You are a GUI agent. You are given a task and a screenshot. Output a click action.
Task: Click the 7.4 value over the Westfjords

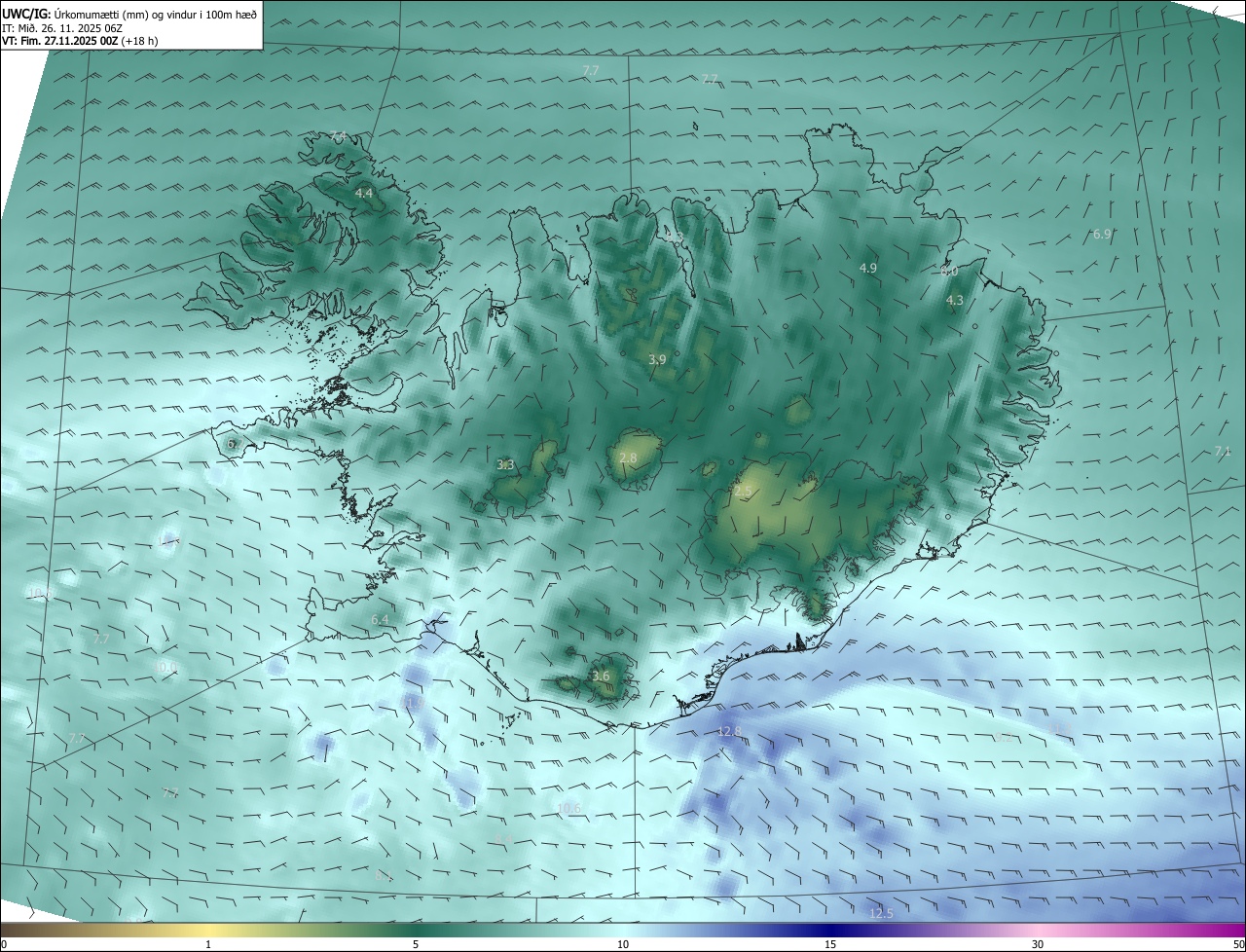tap(338, 136)
